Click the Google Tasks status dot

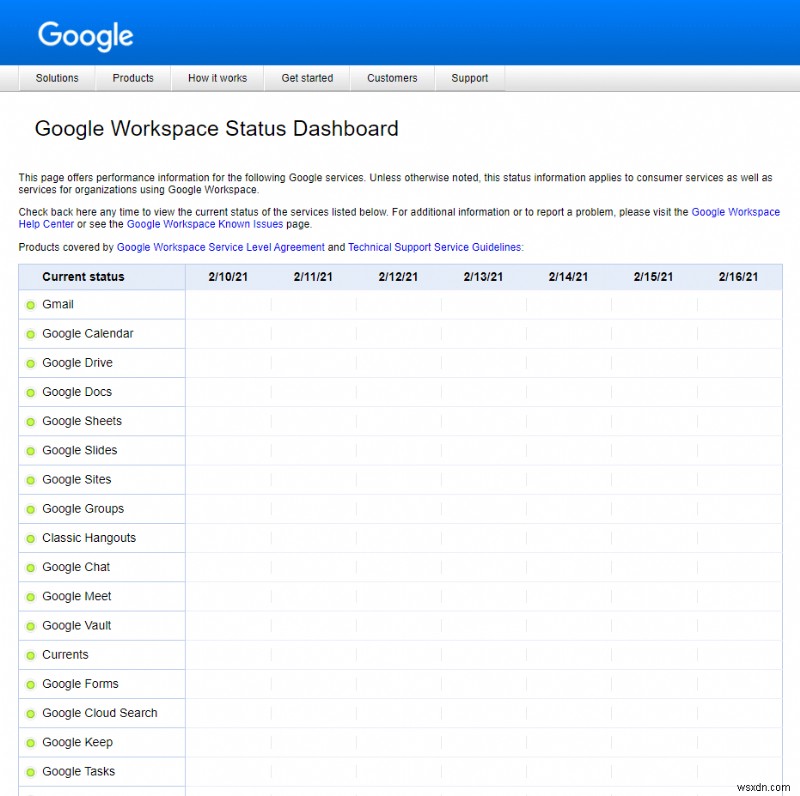[x=31, y=772]
